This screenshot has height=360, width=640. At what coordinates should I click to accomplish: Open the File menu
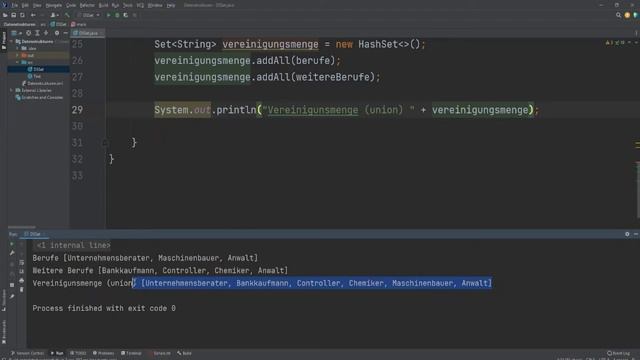coord(14,5)
